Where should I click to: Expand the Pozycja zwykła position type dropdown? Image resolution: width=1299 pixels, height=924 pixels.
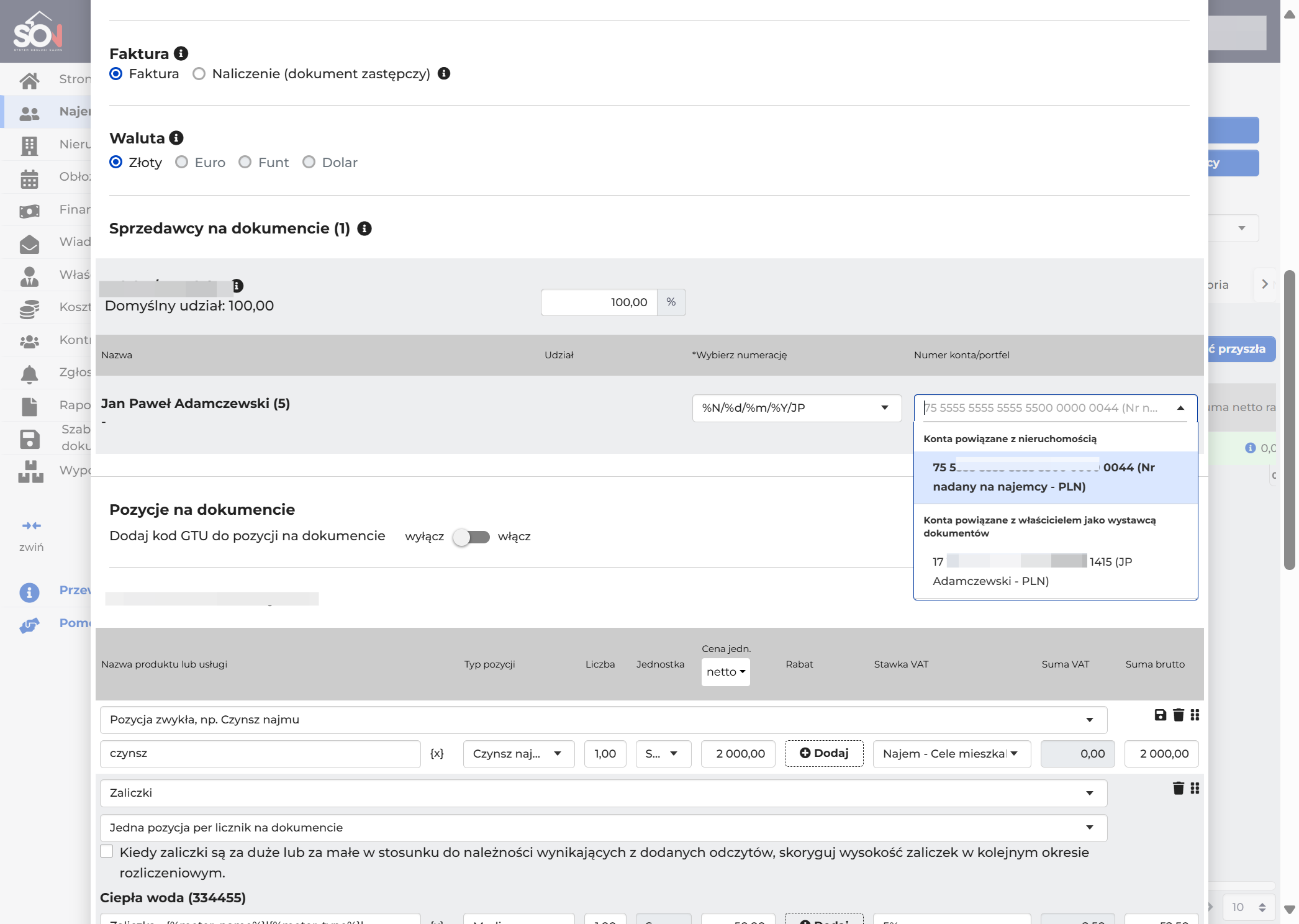[604, 720]
